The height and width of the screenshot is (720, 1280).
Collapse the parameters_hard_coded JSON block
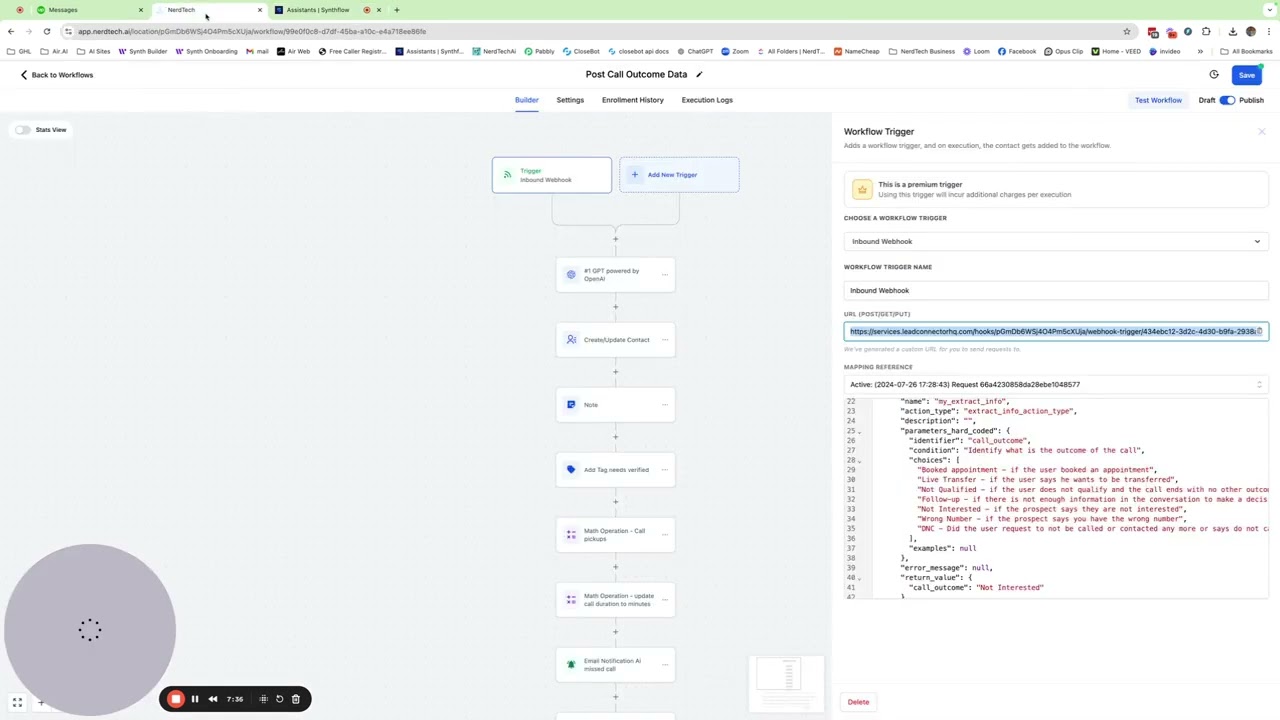859,431
